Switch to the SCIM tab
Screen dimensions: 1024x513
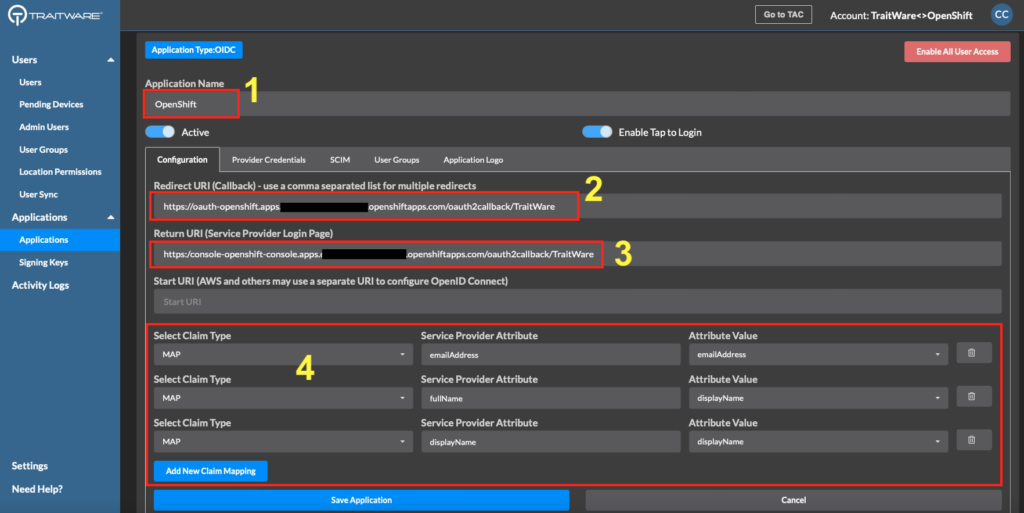pos(340,160)
